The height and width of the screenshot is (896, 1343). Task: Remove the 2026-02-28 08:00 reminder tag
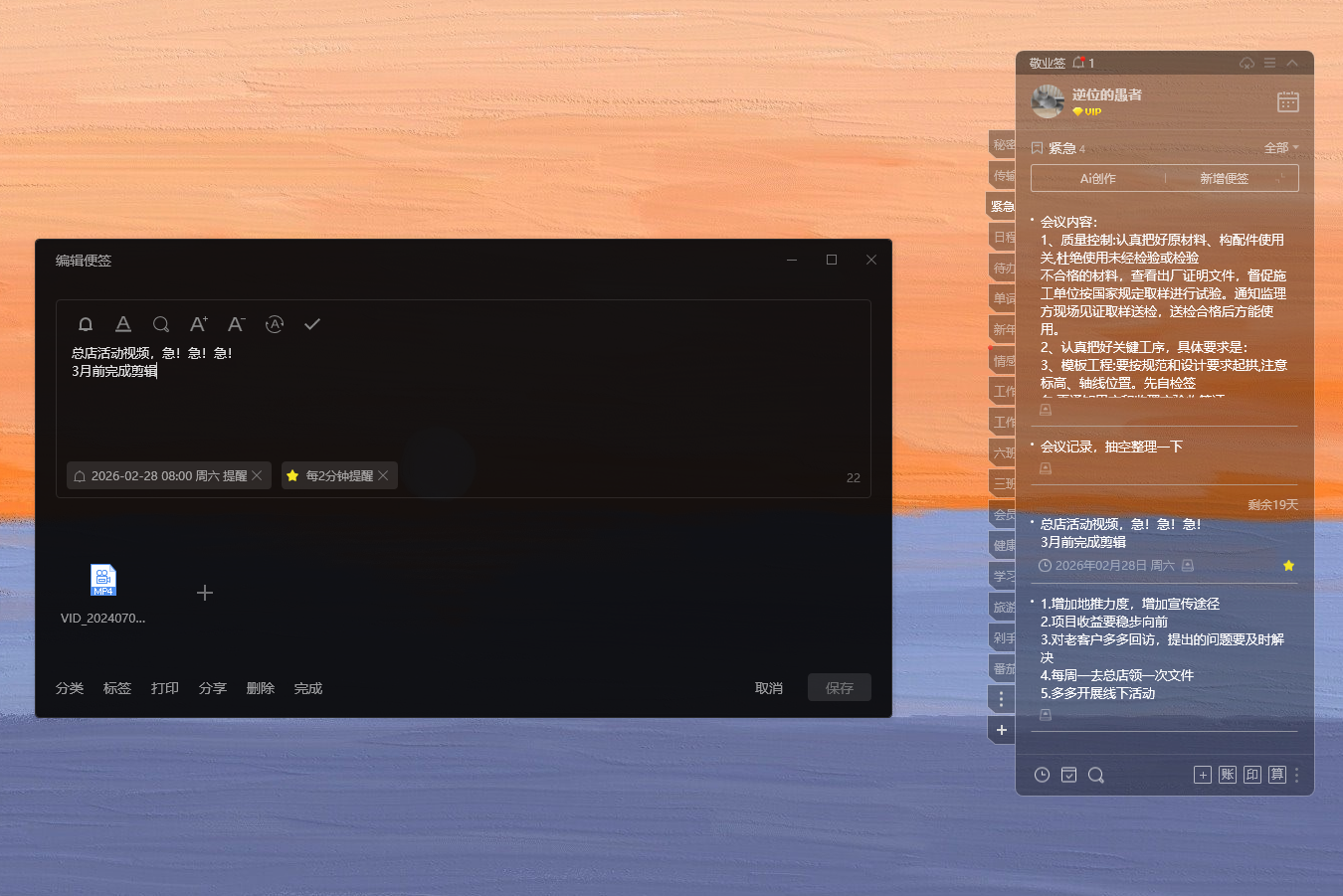[x=258, y=476]
